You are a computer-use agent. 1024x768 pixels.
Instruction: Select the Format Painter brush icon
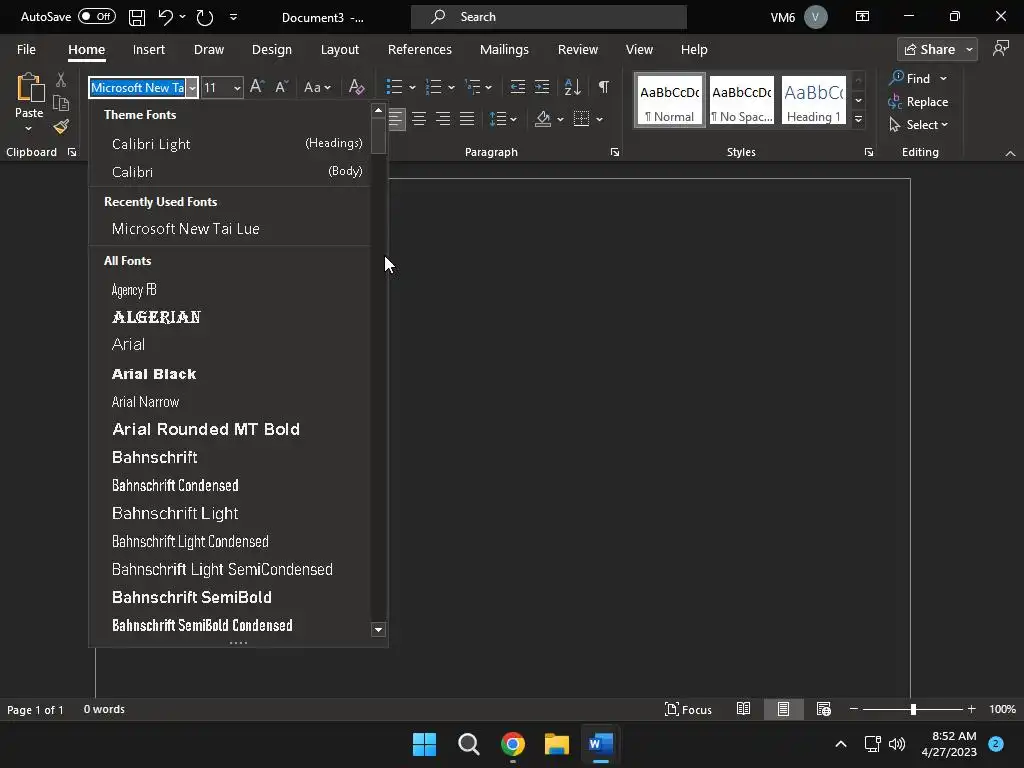point(61,126)
